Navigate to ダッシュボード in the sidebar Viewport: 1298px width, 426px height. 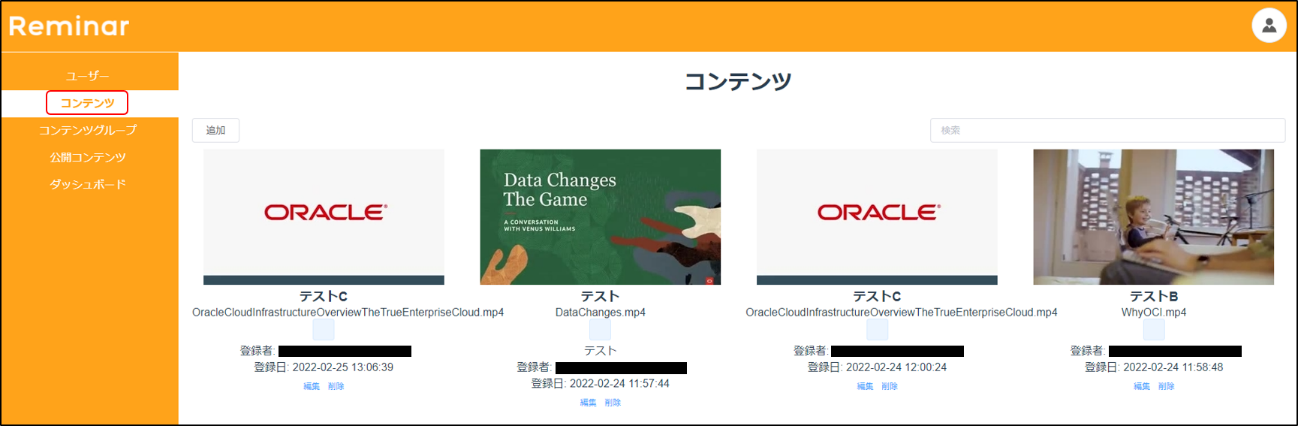[x=88, y=184]
